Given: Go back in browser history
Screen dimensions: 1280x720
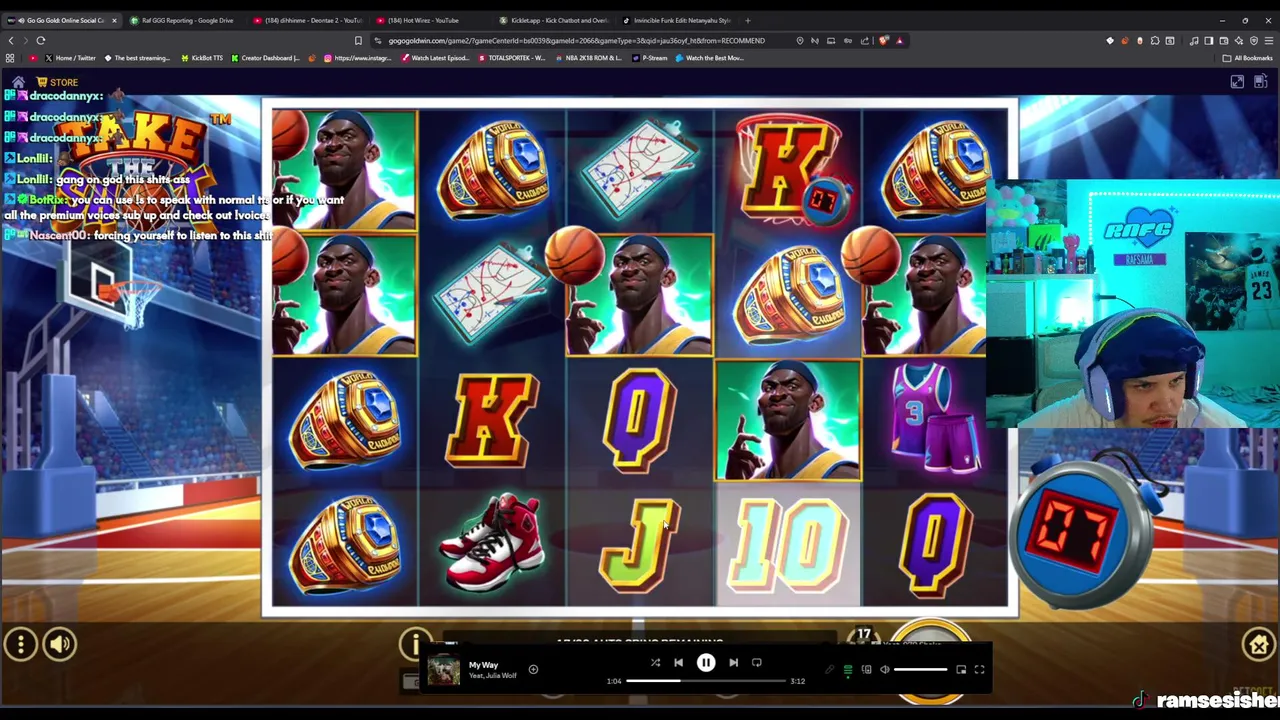Looking at the screenshot, I should (11, 41).
